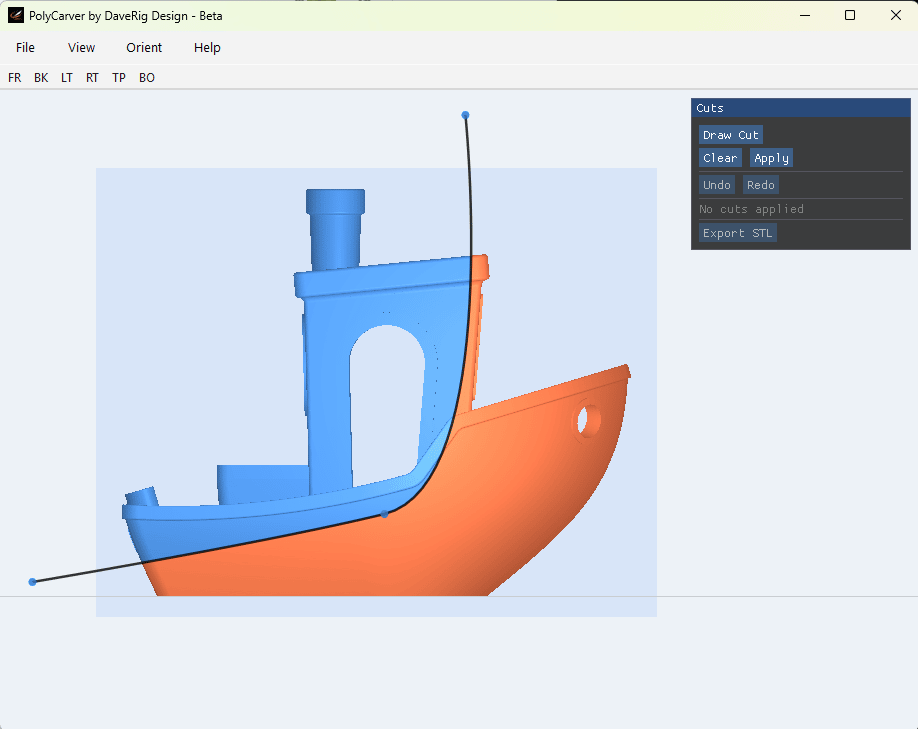Close the PolyCarver window
Image resolution: width=918 pixels, height=729 pixels.
click(896, 15)
